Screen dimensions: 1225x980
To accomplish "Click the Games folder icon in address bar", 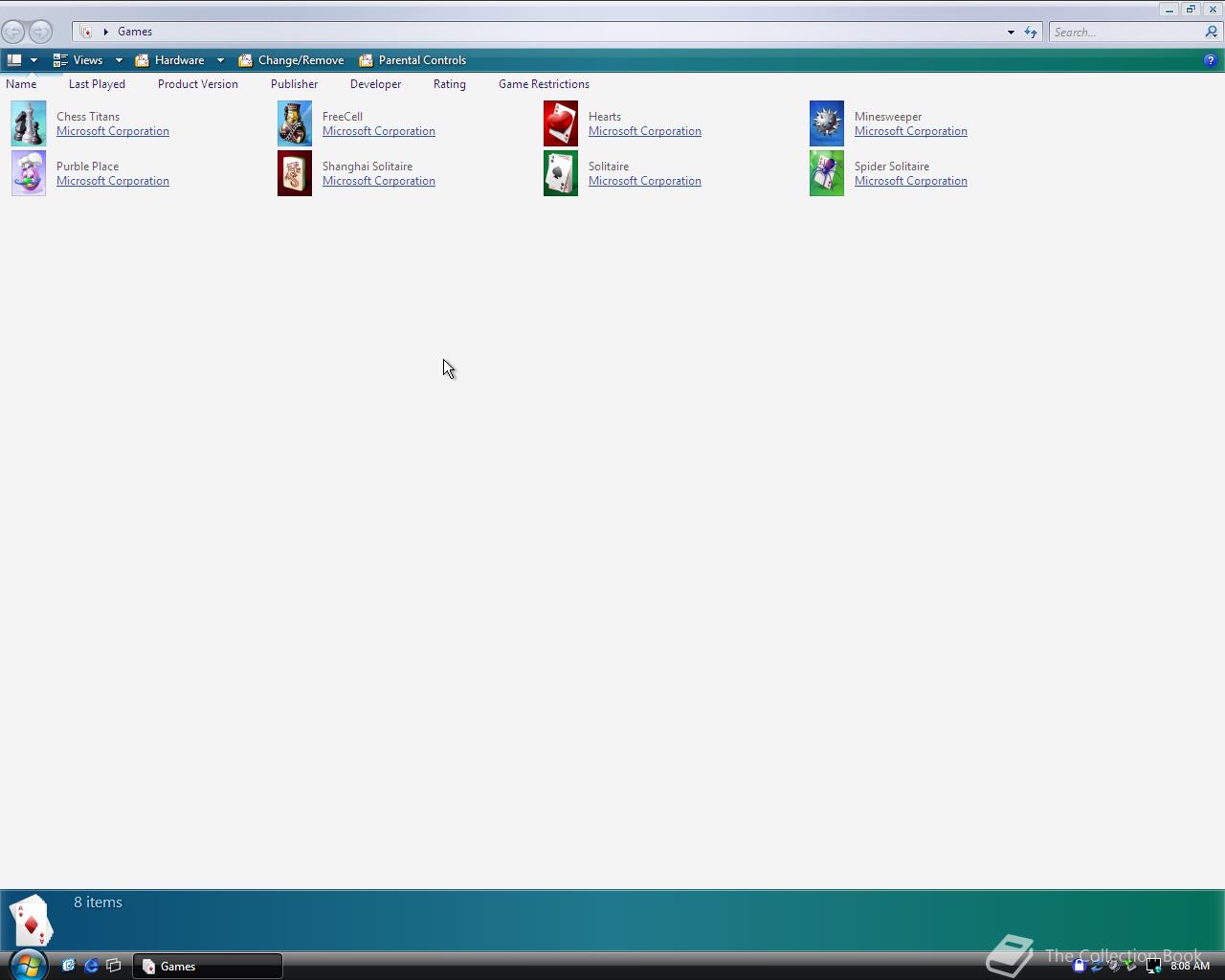I will coord(86,32).
